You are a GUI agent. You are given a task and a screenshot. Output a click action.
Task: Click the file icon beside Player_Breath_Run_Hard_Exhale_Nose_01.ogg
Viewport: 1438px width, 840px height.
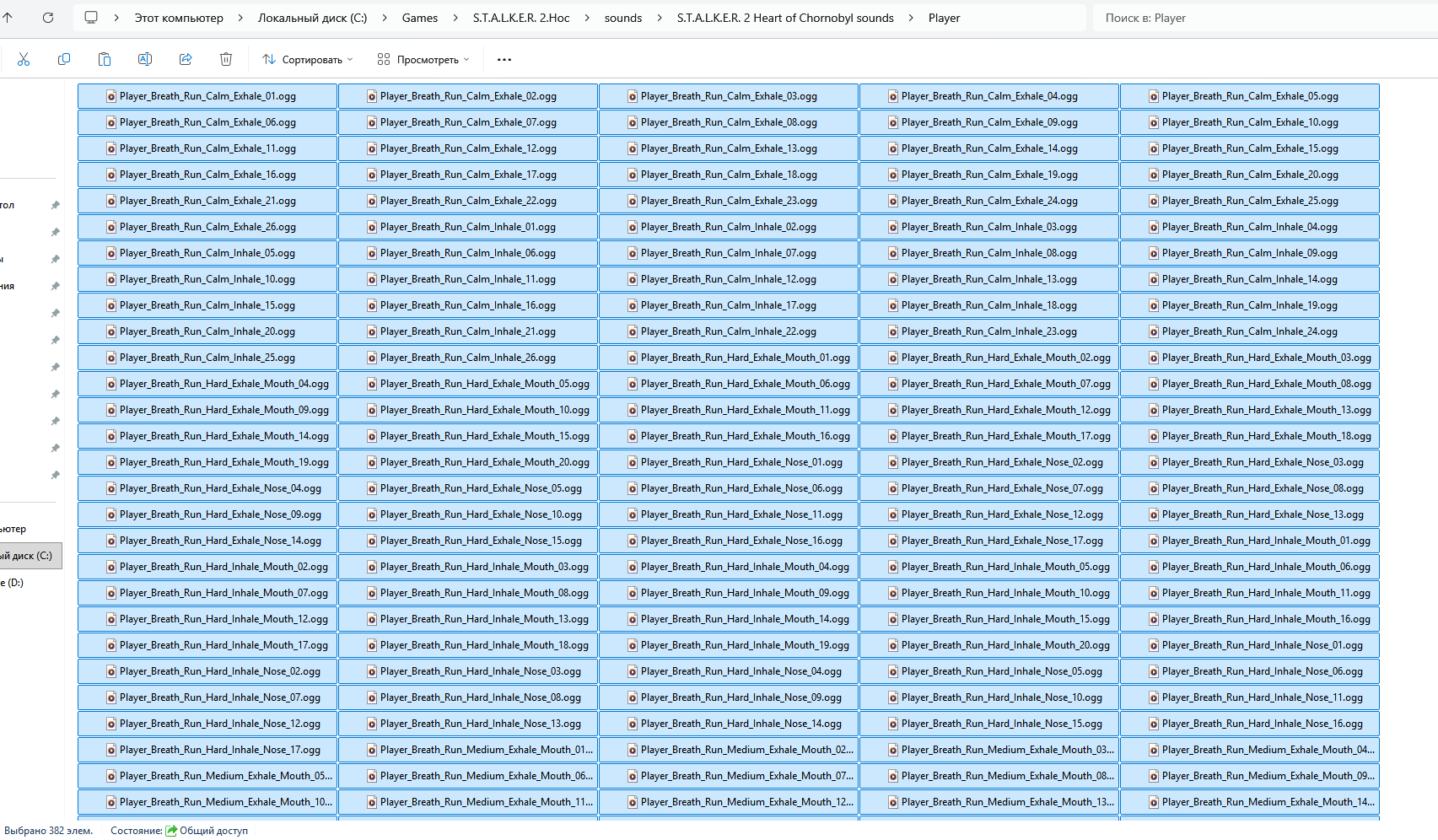point(633,462)
